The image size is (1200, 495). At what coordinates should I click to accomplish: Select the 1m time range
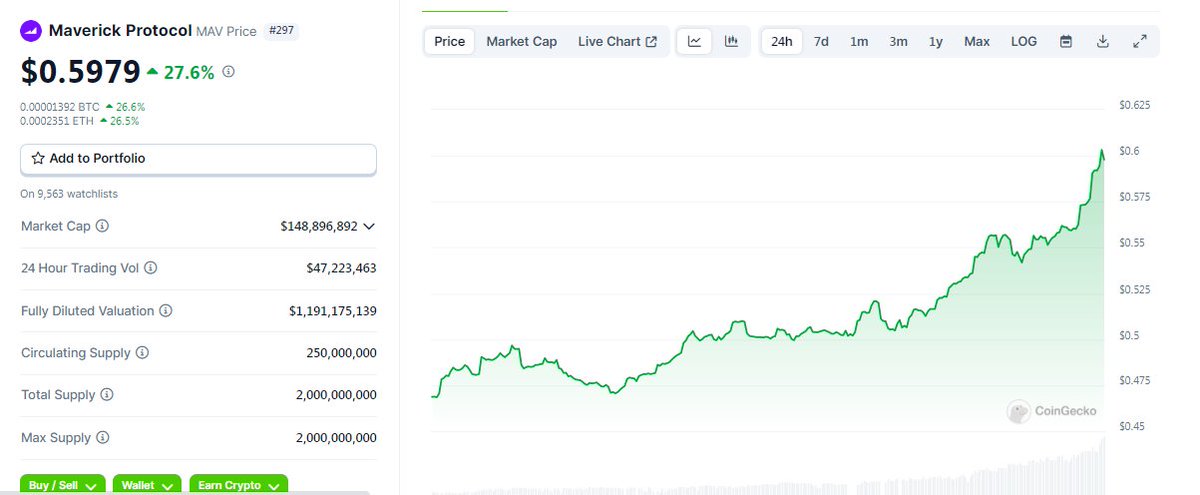(859, 41)
